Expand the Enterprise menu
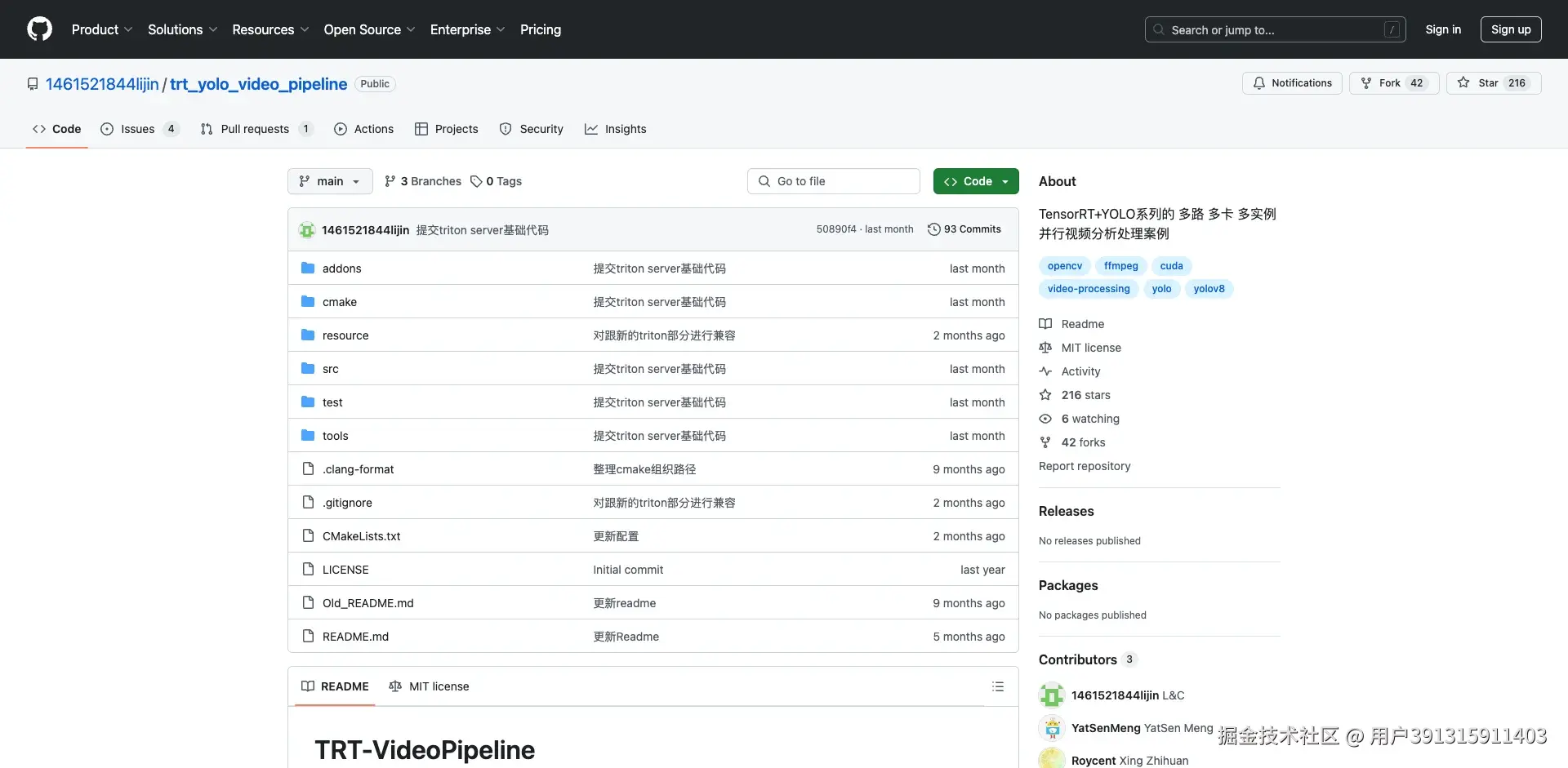 coord(467,29)
